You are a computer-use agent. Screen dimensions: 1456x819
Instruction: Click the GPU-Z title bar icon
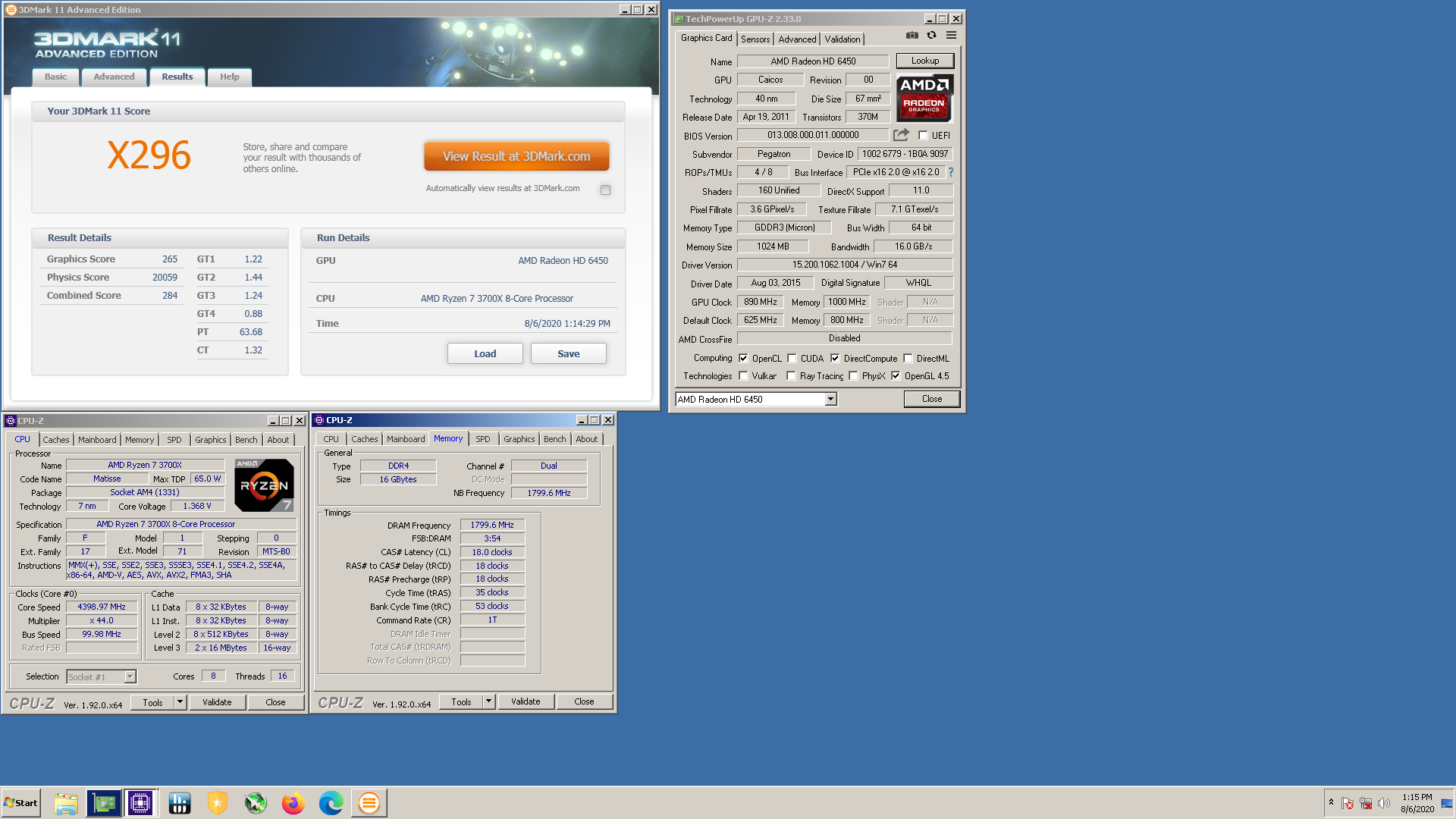coord(679,19)
